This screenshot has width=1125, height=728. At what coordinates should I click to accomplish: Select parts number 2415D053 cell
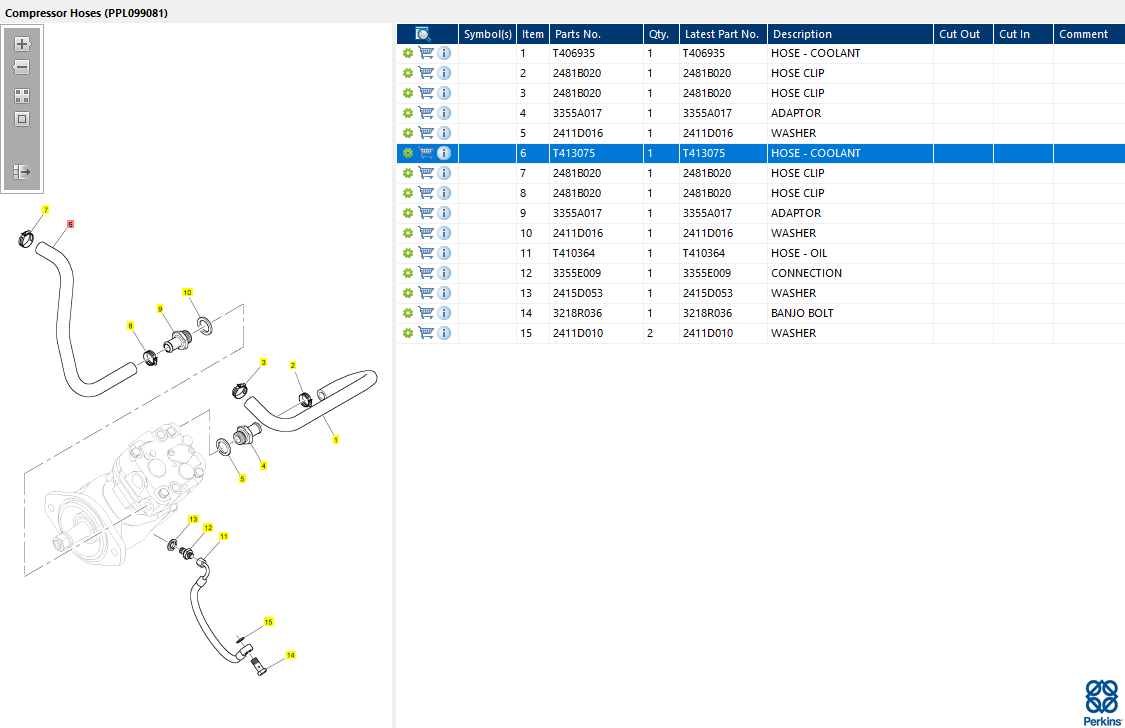click(x=596, y=293)
